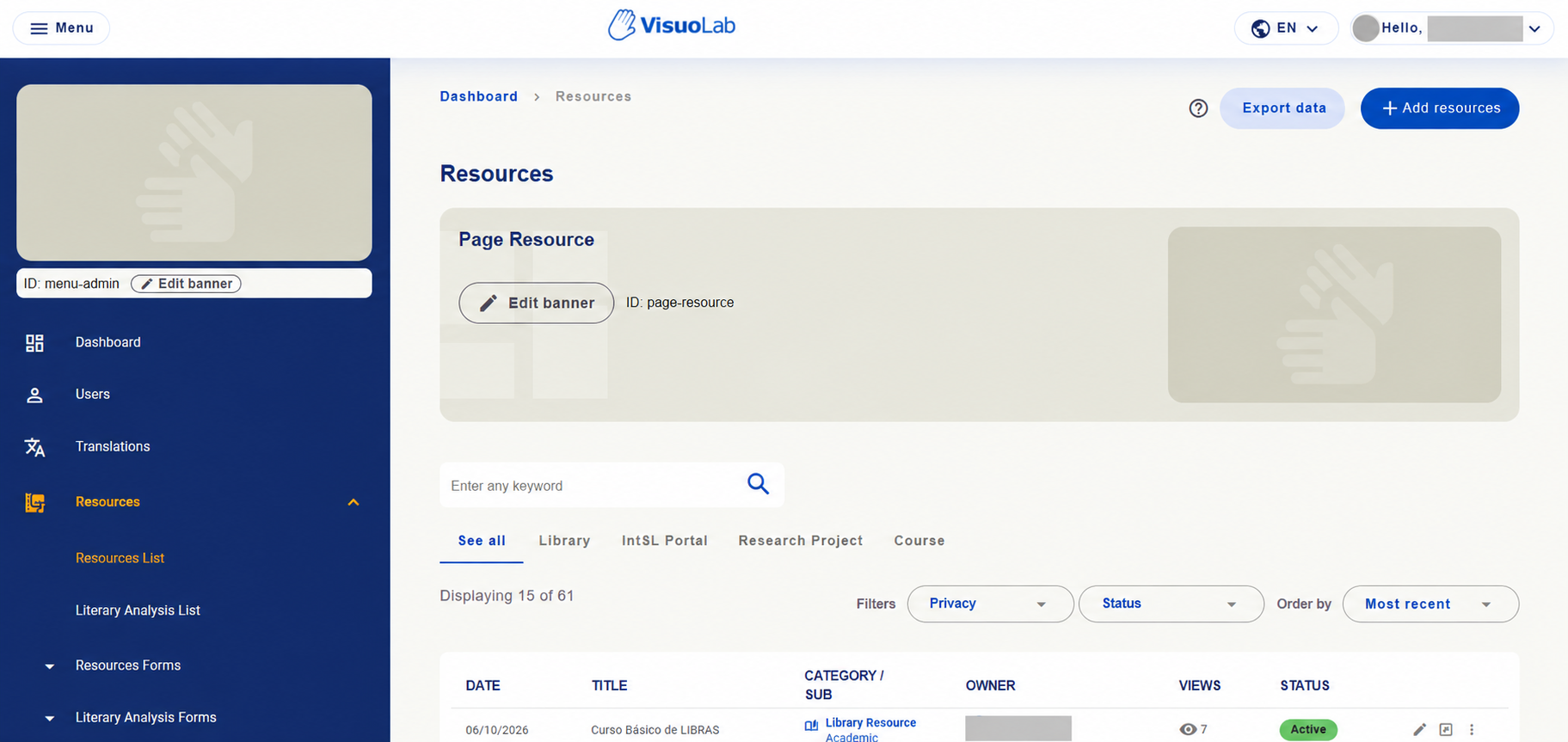This screenshot has height=742, width=1568.
Task: Click Add resources button
Action: coord(1440,108)
